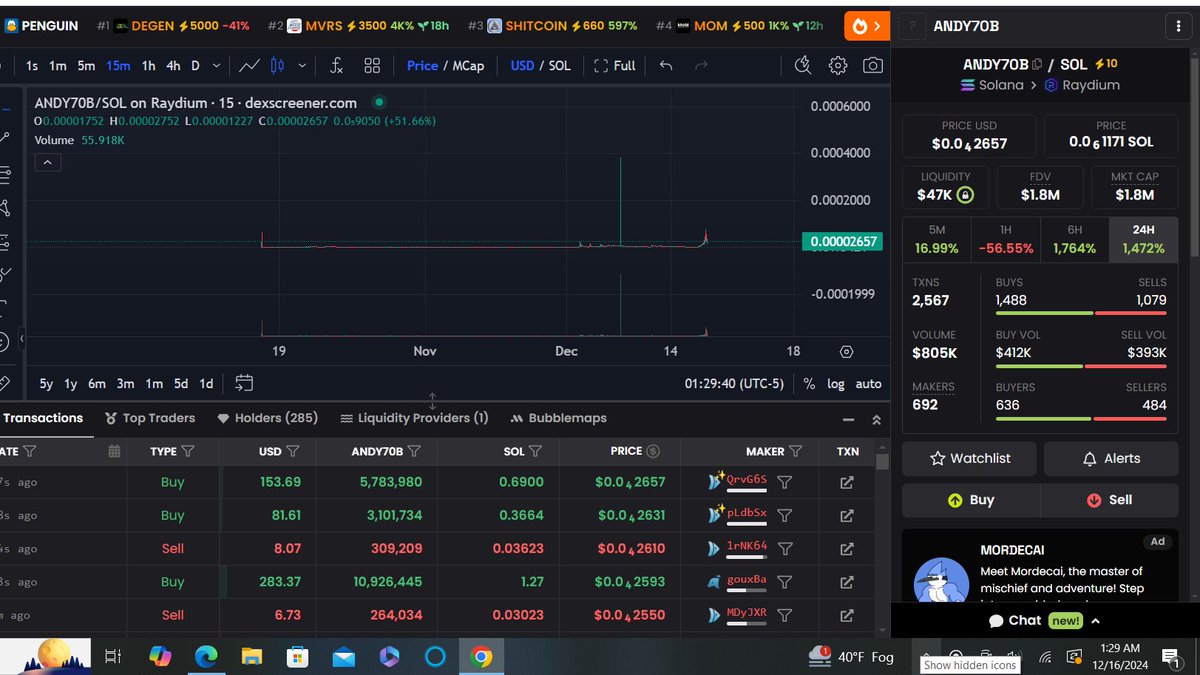Click the time axis settings icon at chart corner
Viewport: 1200px width, 675px height.
pyautogui.click(x=847, y=352)
